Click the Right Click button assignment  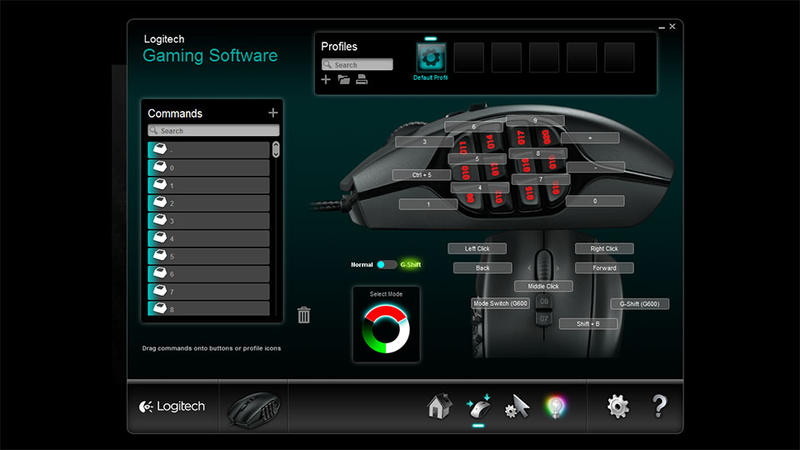[604, 248]
